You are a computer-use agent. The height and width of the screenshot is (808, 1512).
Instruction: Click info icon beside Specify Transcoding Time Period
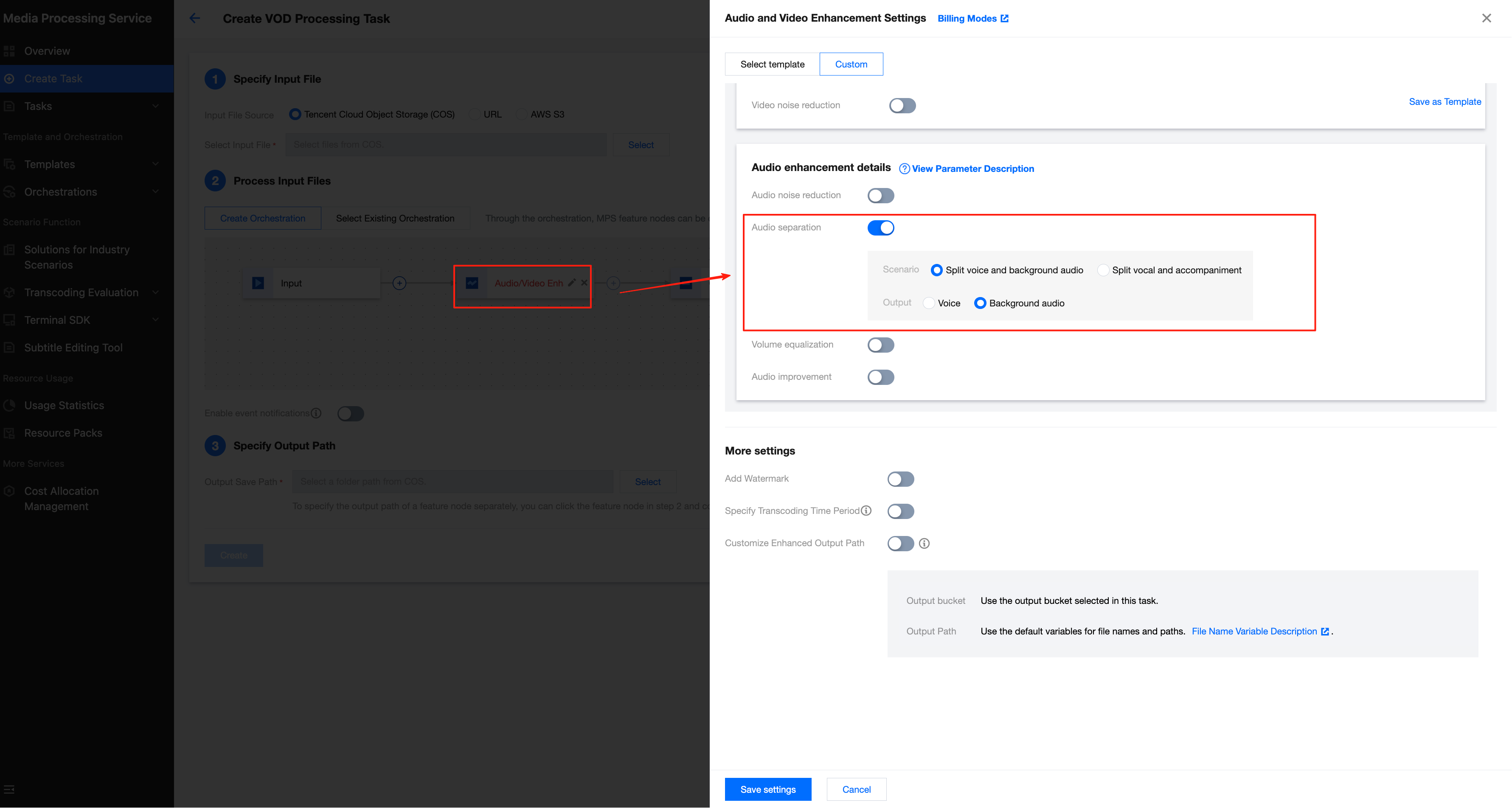(866, 511)
